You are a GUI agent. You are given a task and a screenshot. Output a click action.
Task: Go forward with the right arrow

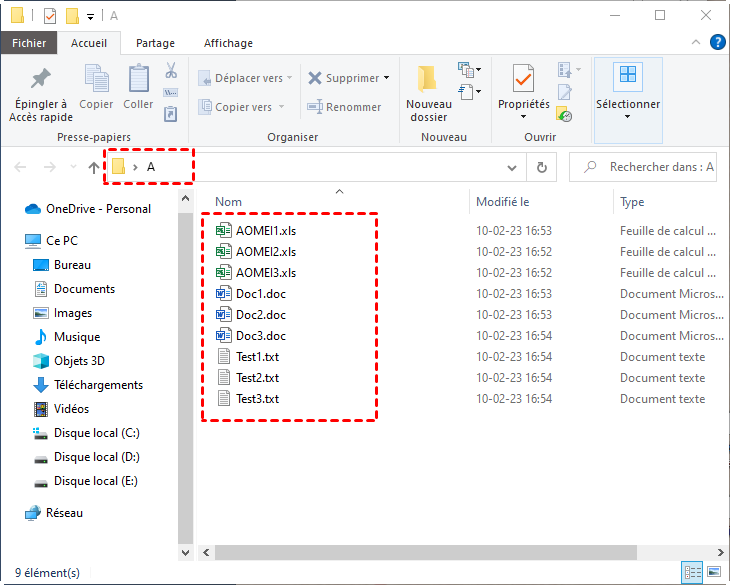(49, 167)
